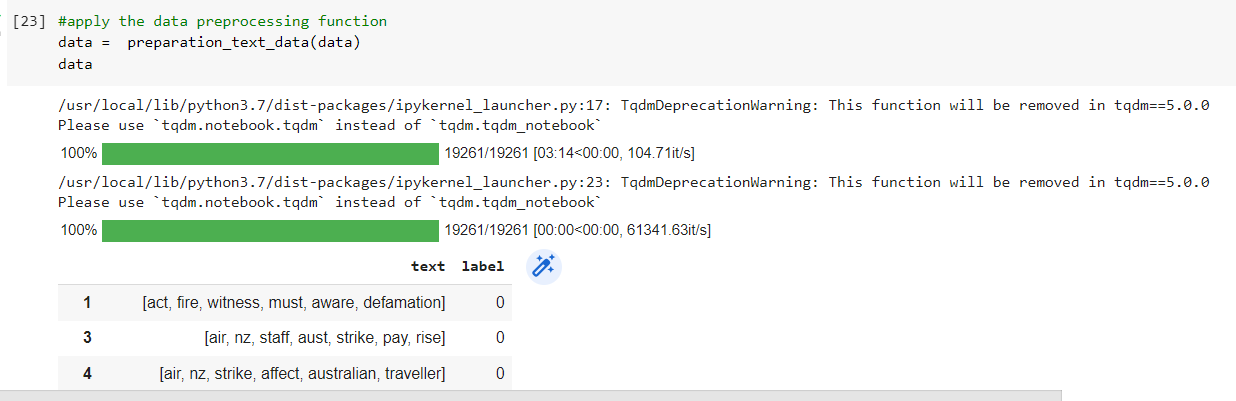Click the second green progress bar
The height and width of the screenshot is (401, 1236).
[x=270, y=230]
